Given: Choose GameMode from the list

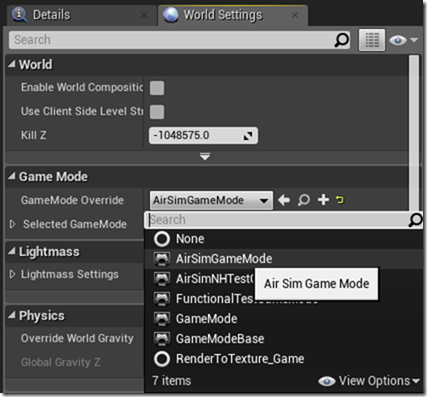Looking at the screenshot, I should click(283, 319).
